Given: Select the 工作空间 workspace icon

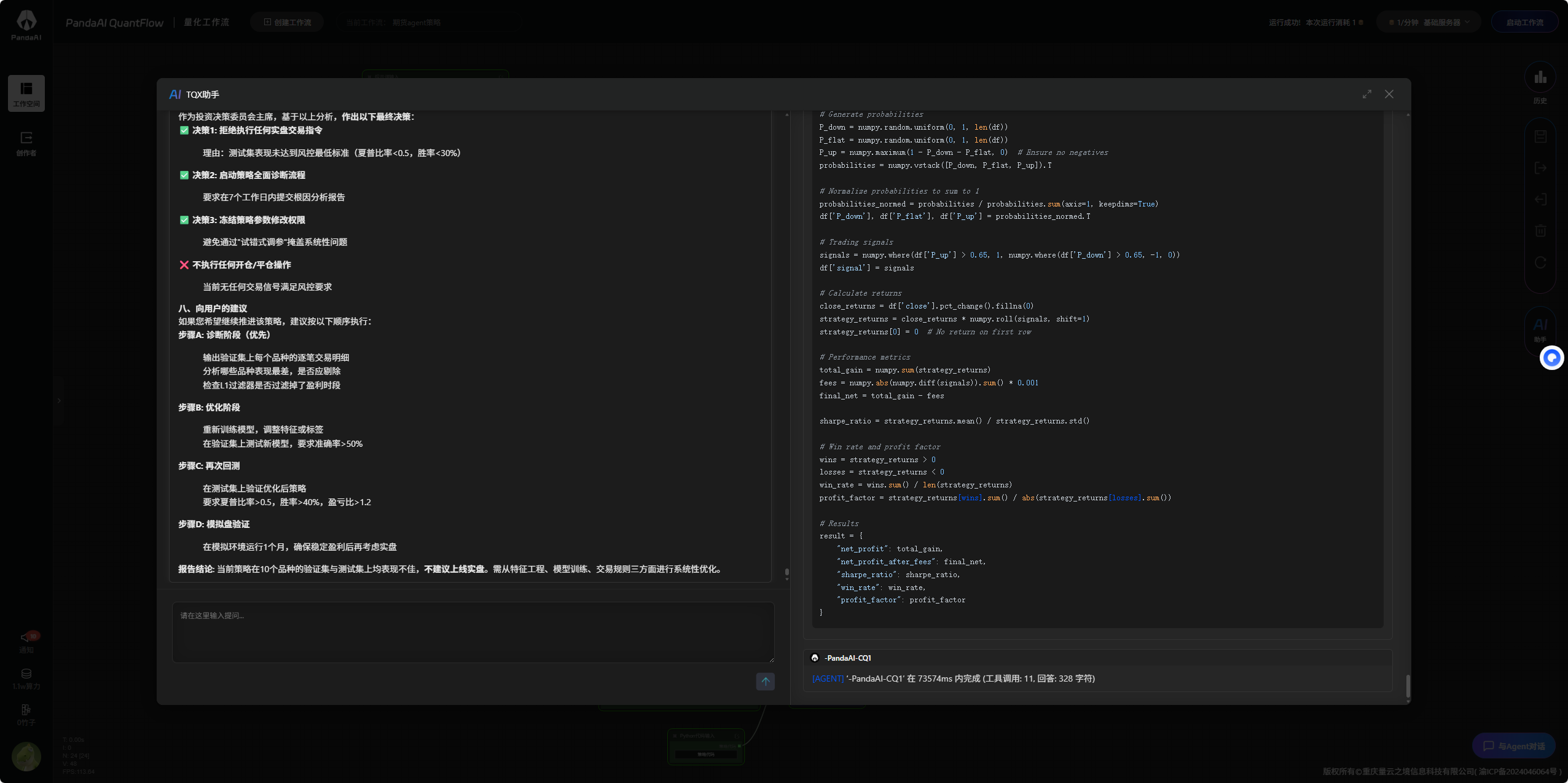Looking at the screenshot, I should (x=26, y=93).
